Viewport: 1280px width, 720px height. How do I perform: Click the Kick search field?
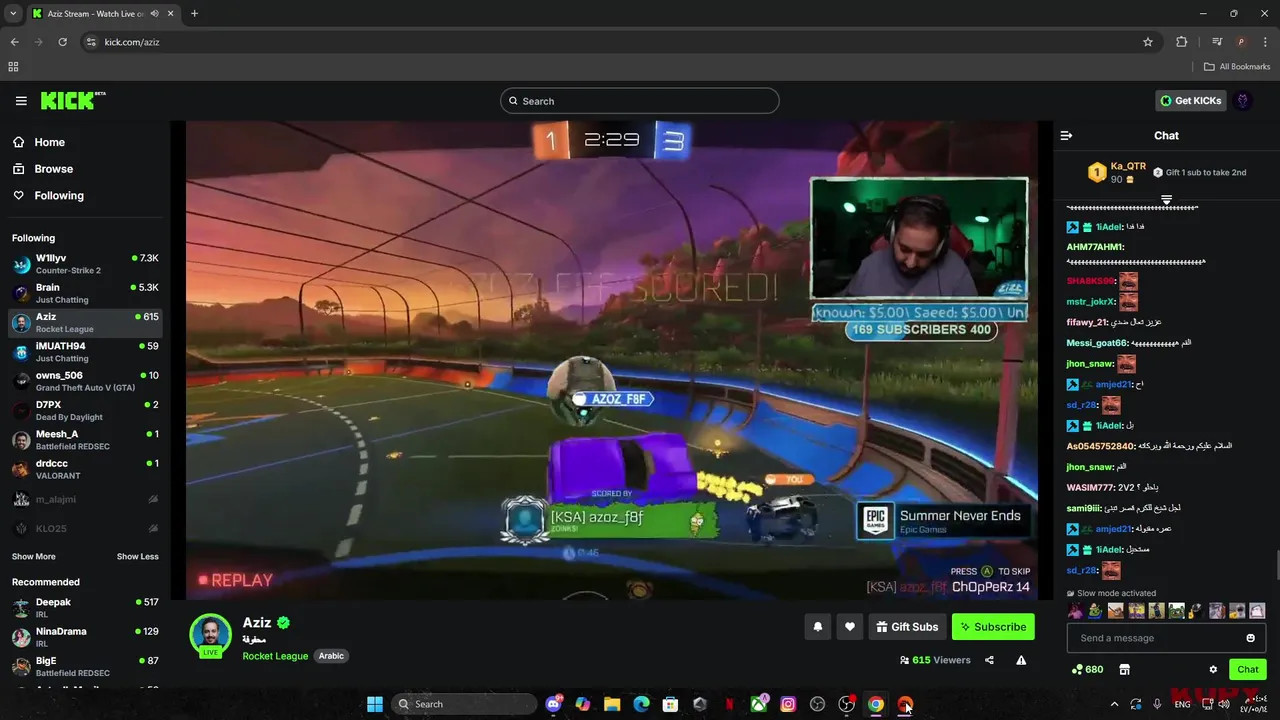(x=640, y=101)
